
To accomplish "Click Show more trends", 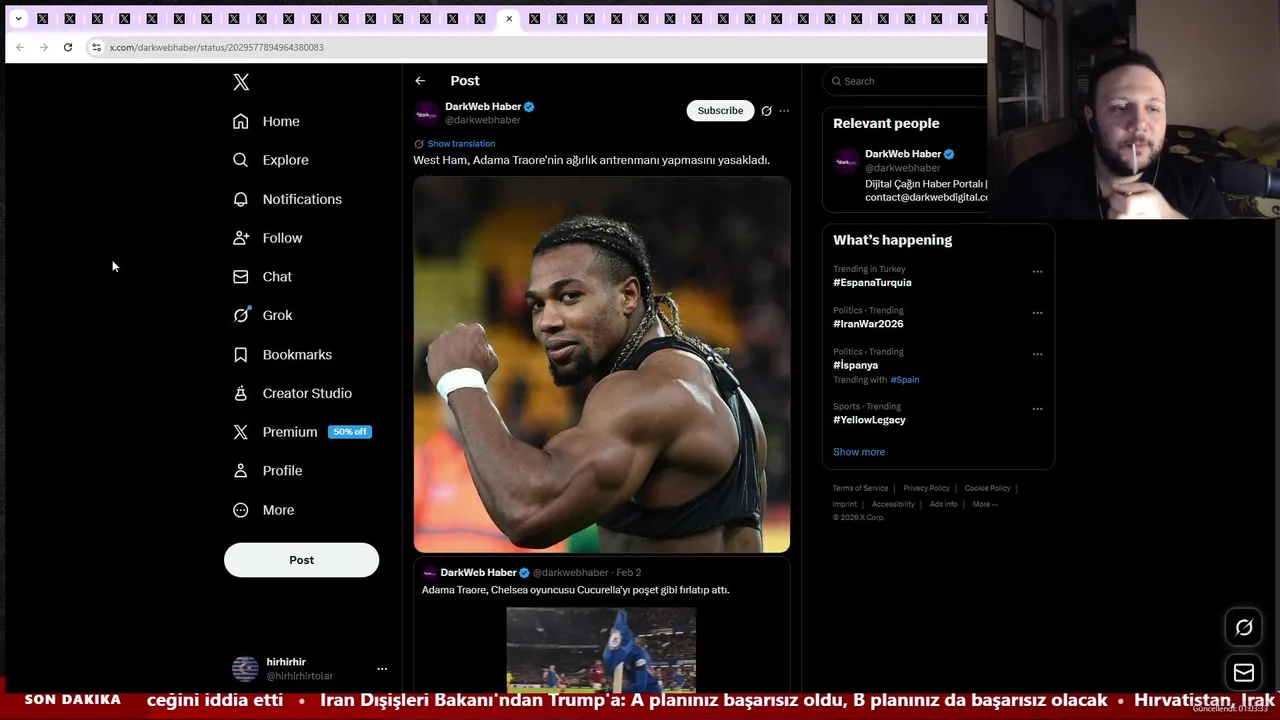I will click(859, 452).
